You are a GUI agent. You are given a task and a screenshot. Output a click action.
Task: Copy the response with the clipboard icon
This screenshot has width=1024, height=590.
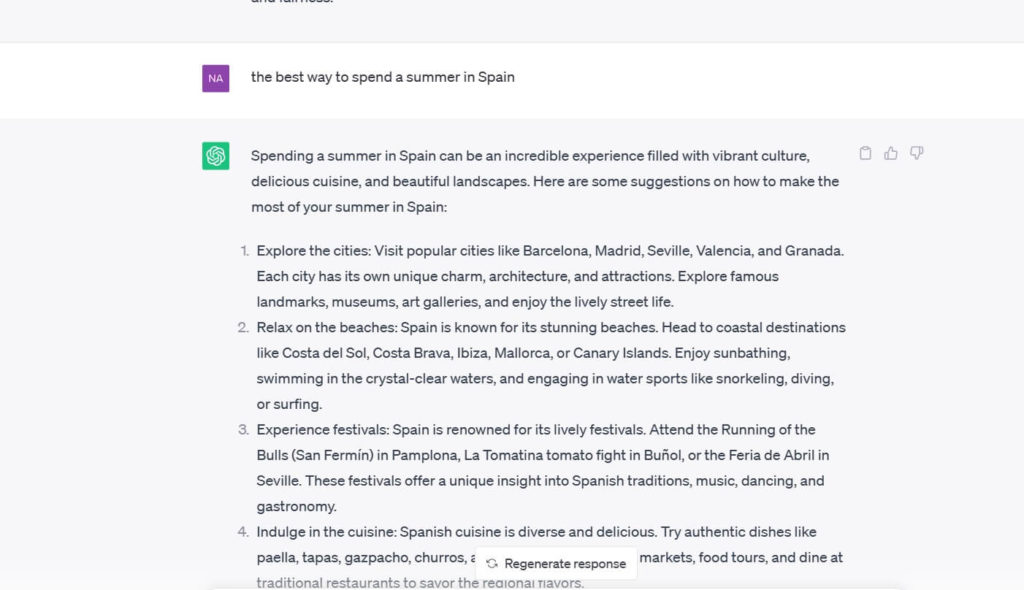pyautogui.click(x=865, y=153)
